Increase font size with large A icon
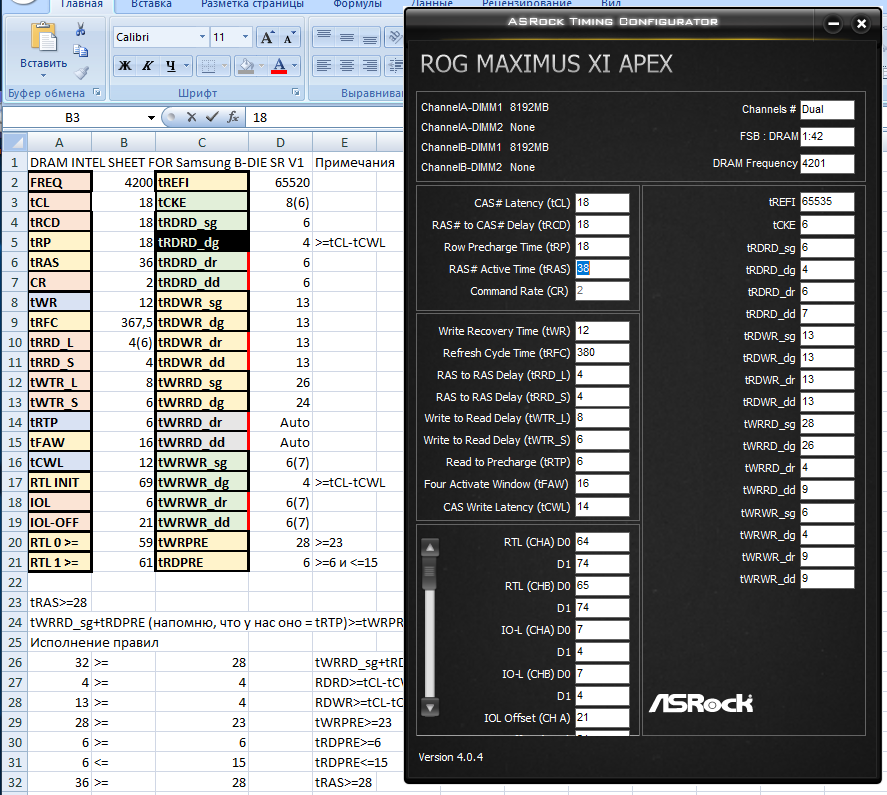This screenshot has height=795, width=887. tap(266, 37)
